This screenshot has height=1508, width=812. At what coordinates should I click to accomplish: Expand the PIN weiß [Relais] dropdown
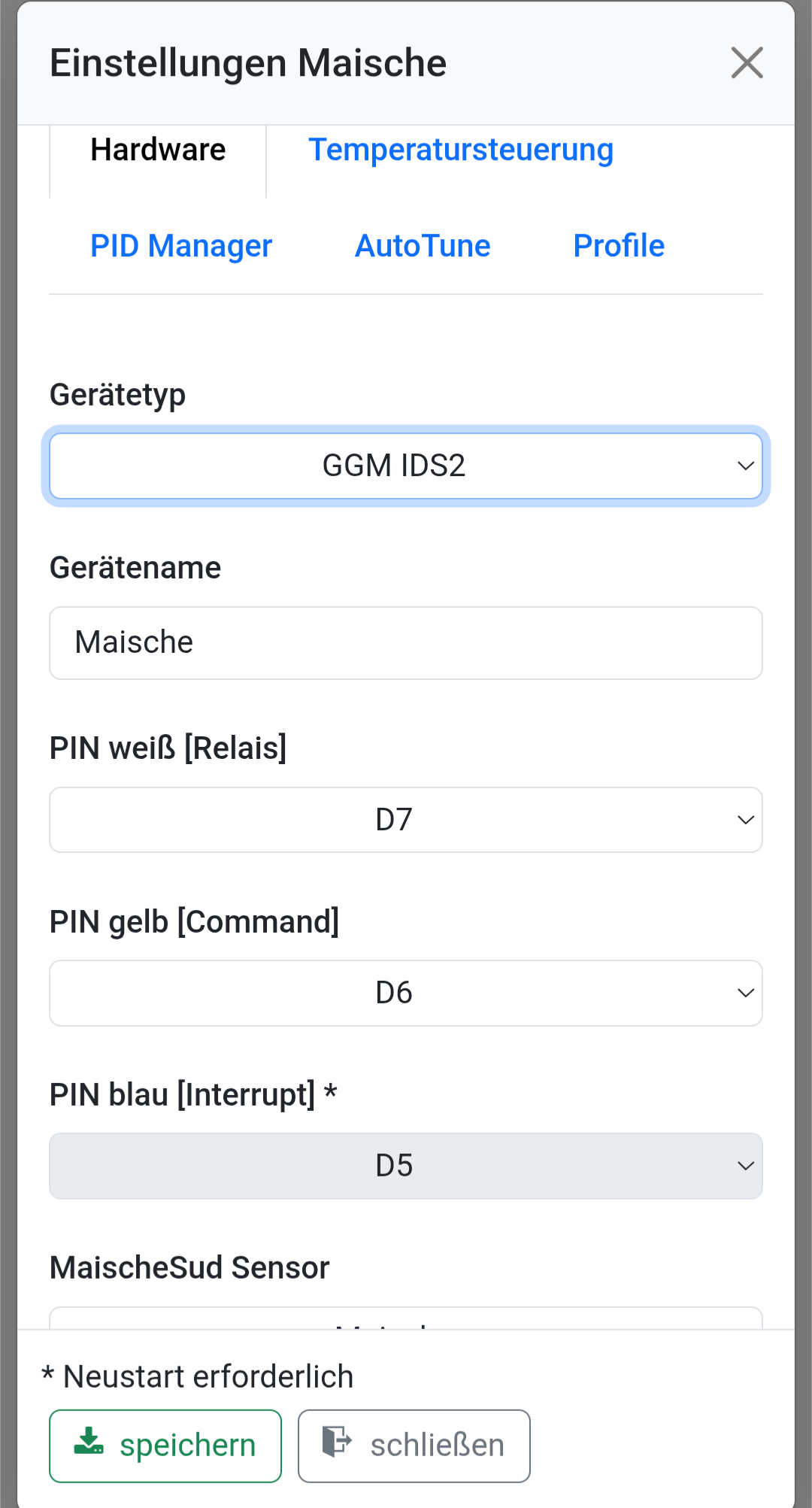click(x=394, y=820)
